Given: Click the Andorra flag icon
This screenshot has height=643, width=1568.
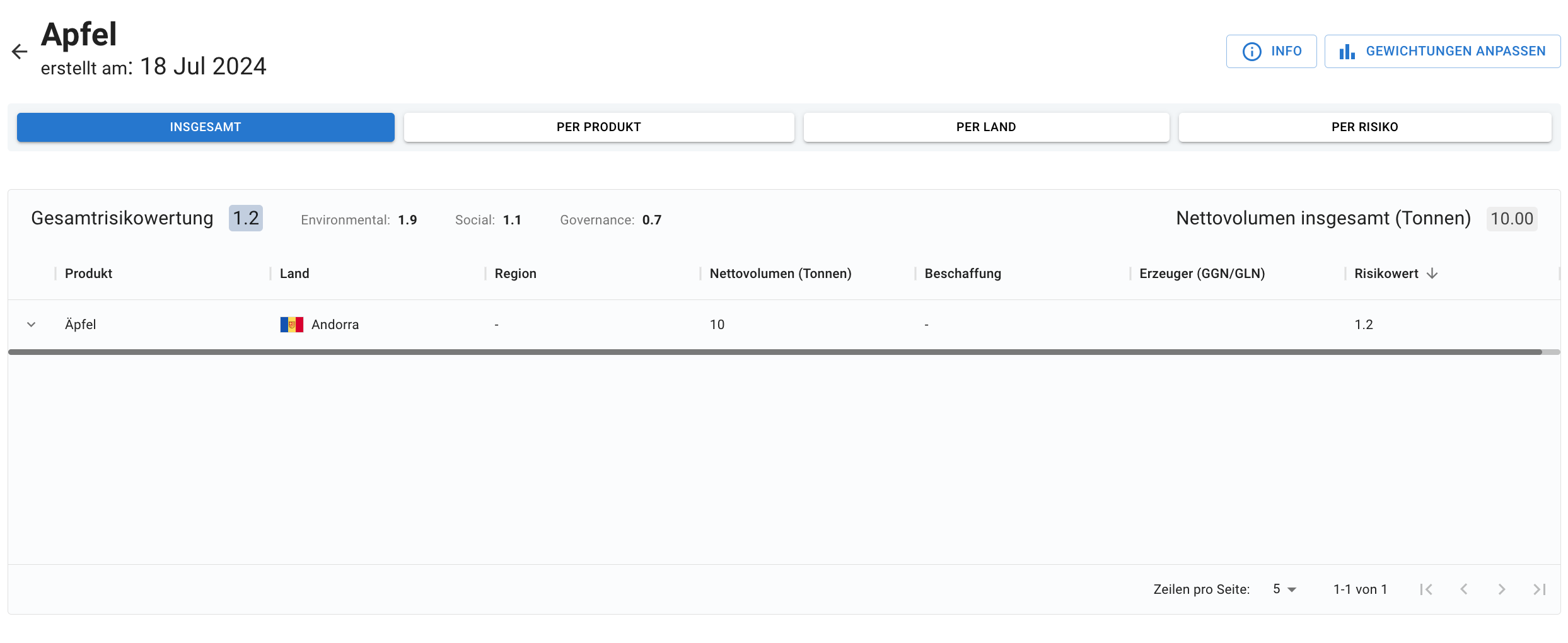Looking at the screenshot, I should 292,325.
